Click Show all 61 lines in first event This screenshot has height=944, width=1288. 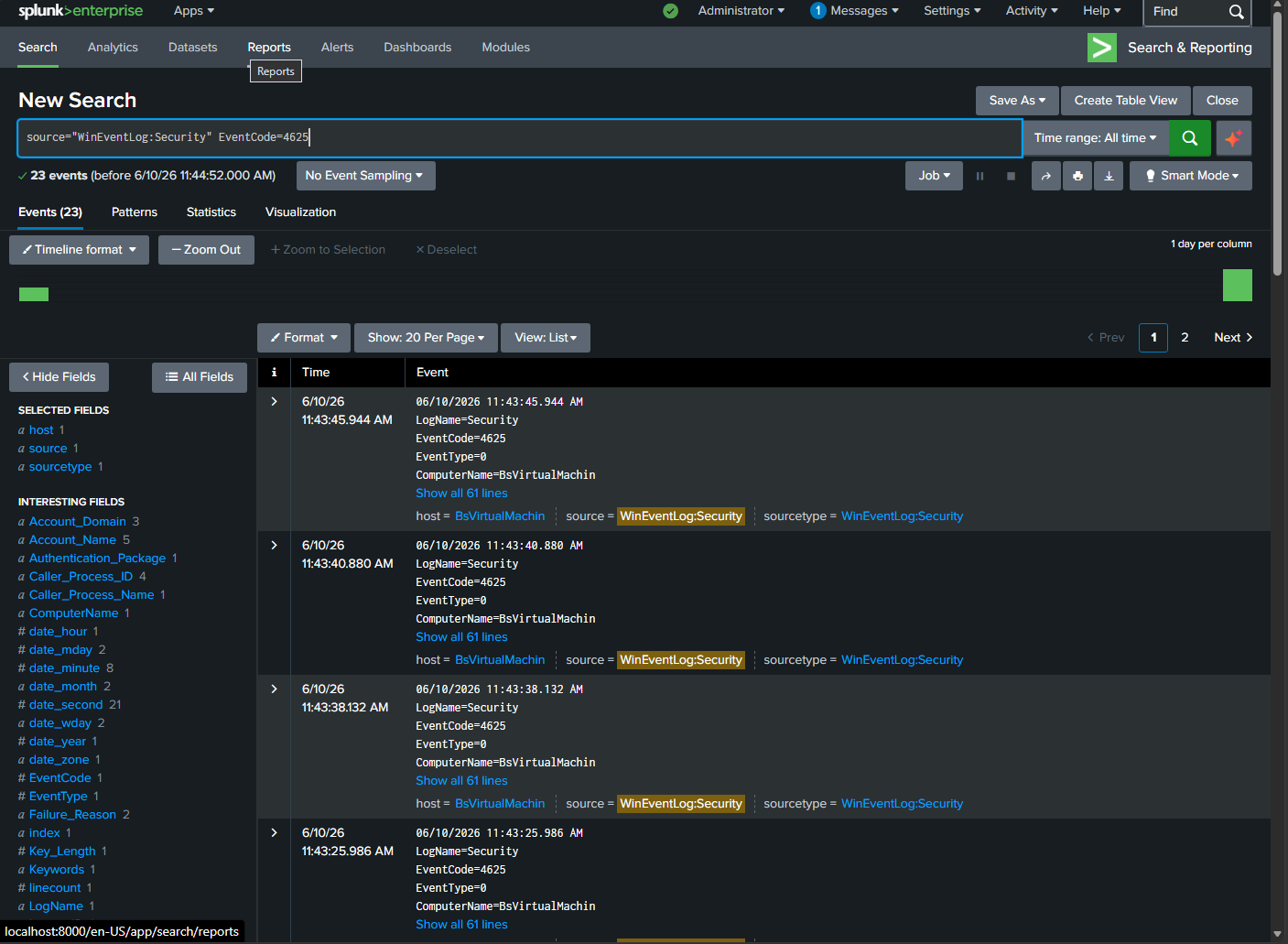tap(461, 494)
